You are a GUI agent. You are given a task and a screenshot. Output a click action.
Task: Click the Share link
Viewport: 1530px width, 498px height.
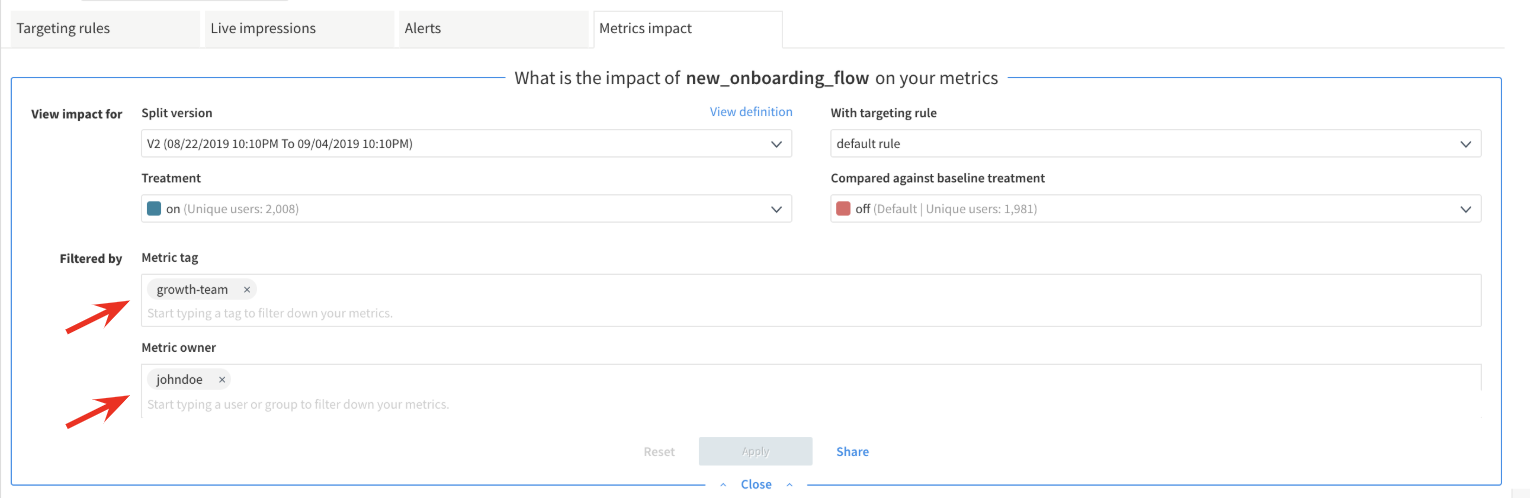[853, 452]
